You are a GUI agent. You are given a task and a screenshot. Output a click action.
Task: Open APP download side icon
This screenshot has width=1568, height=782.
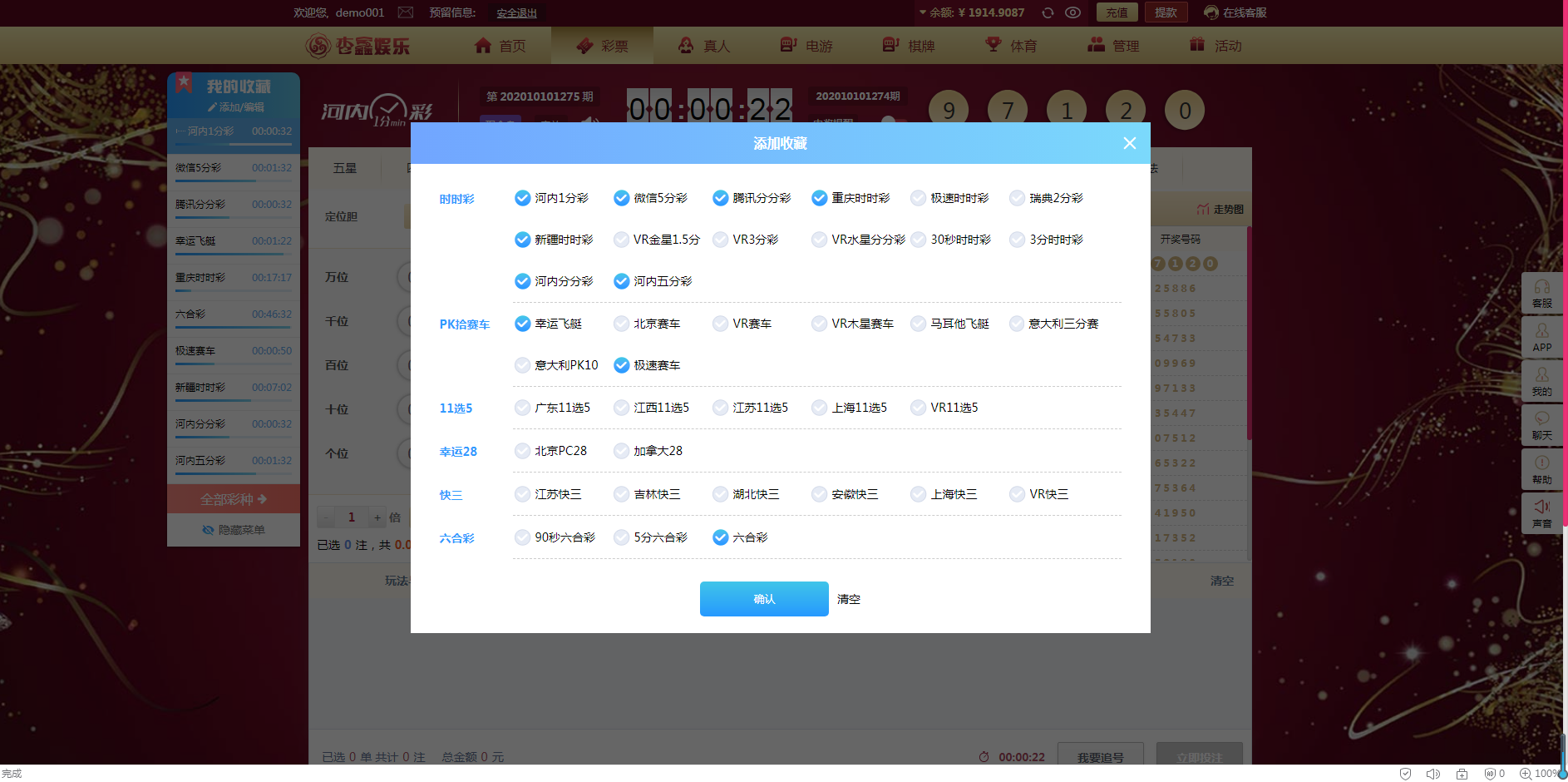1542,338
